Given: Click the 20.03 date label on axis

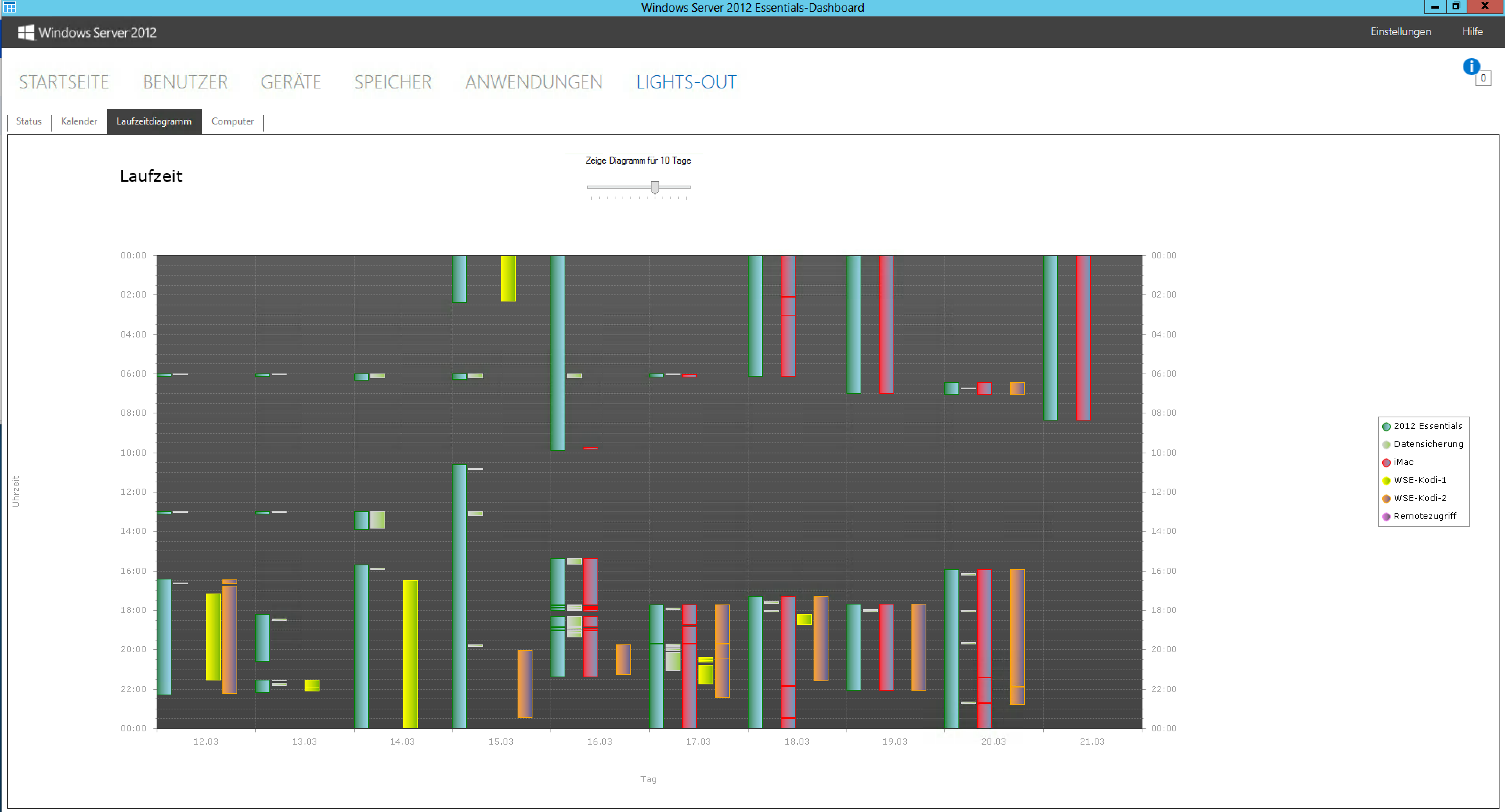Looking at the screenshot, I should [994, 742].
